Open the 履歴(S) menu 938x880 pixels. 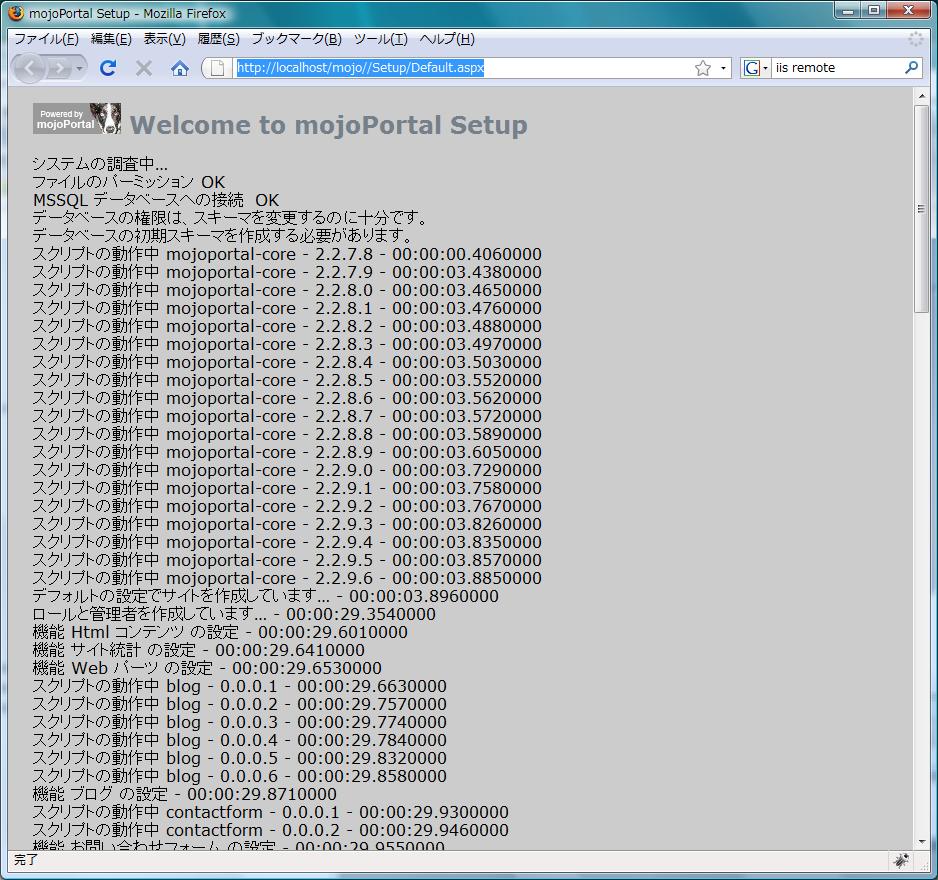(x=218, y=39)
